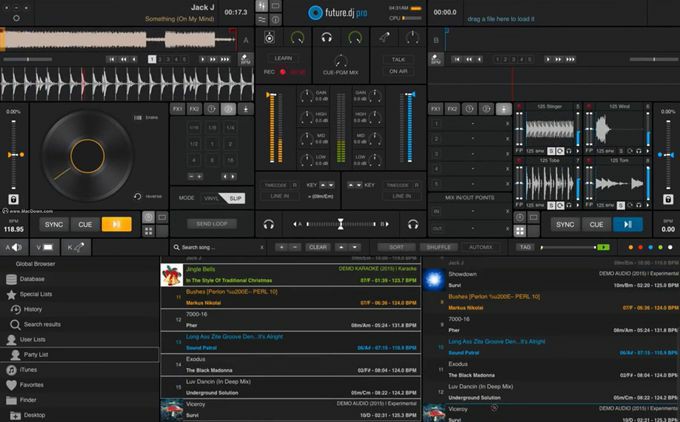Click the BPM tap icon on deck A

coord(245,59)
